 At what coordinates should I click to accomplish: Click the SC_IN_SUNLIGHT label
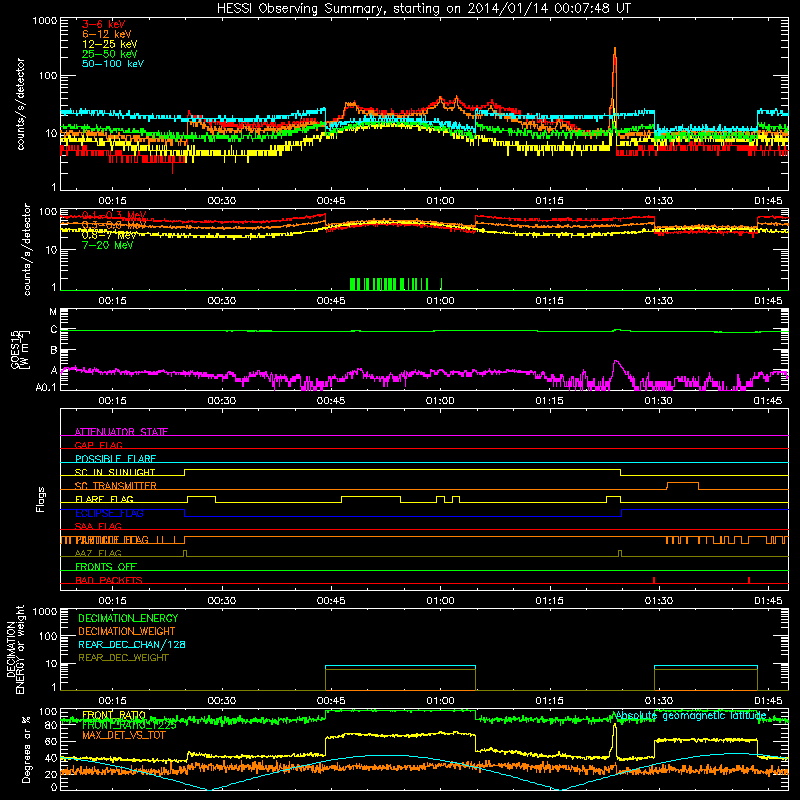click(115, 472)
